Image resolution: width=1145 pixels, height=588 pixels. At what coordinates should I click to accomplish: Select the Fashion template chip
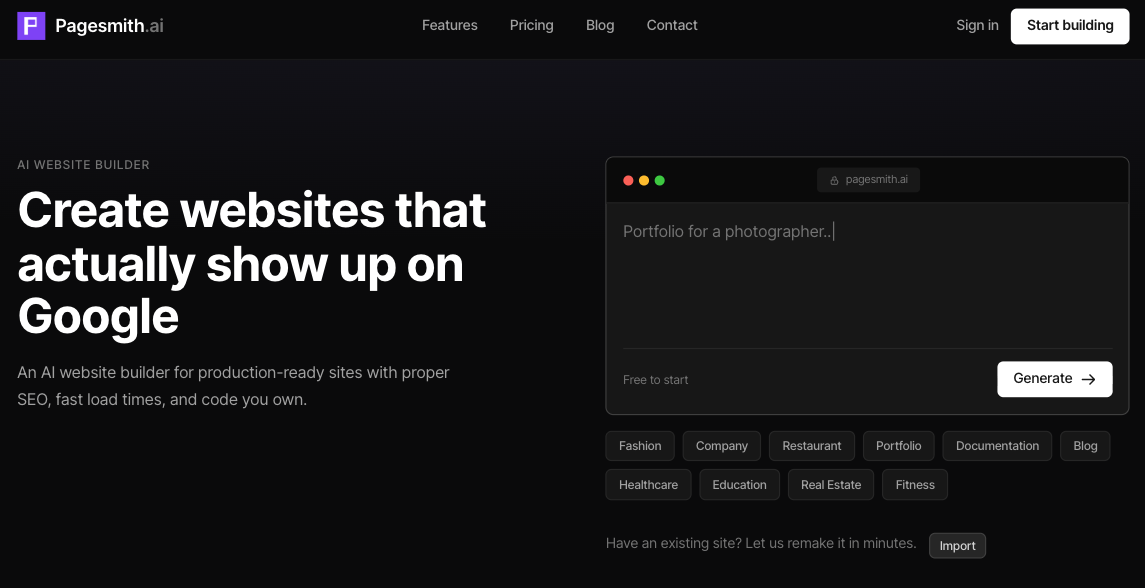640,446
